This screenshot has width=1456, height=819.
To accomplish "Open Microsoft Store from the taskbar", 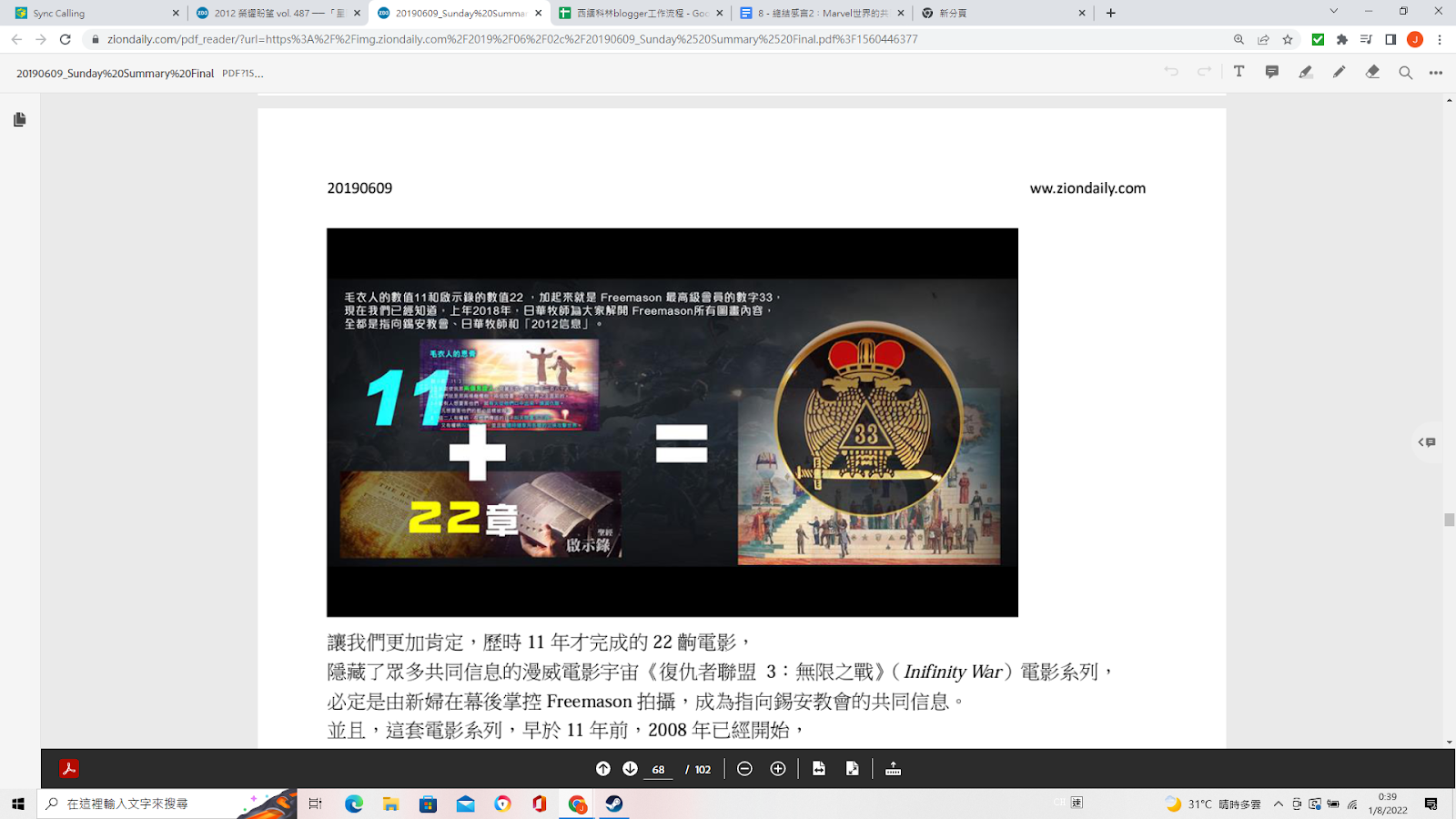I will coord(428,804).
